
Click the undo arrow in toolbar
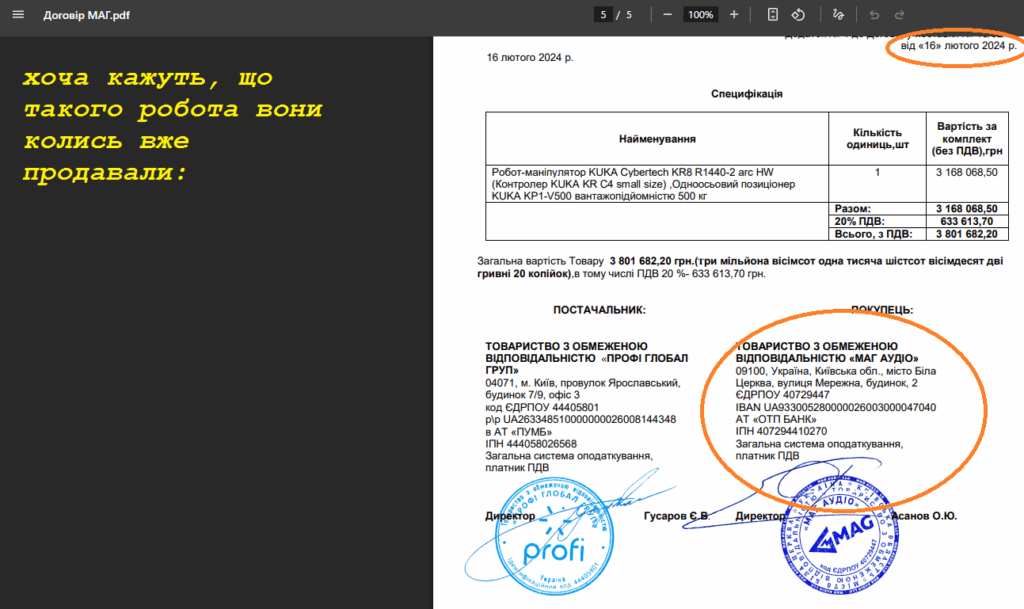874,15
